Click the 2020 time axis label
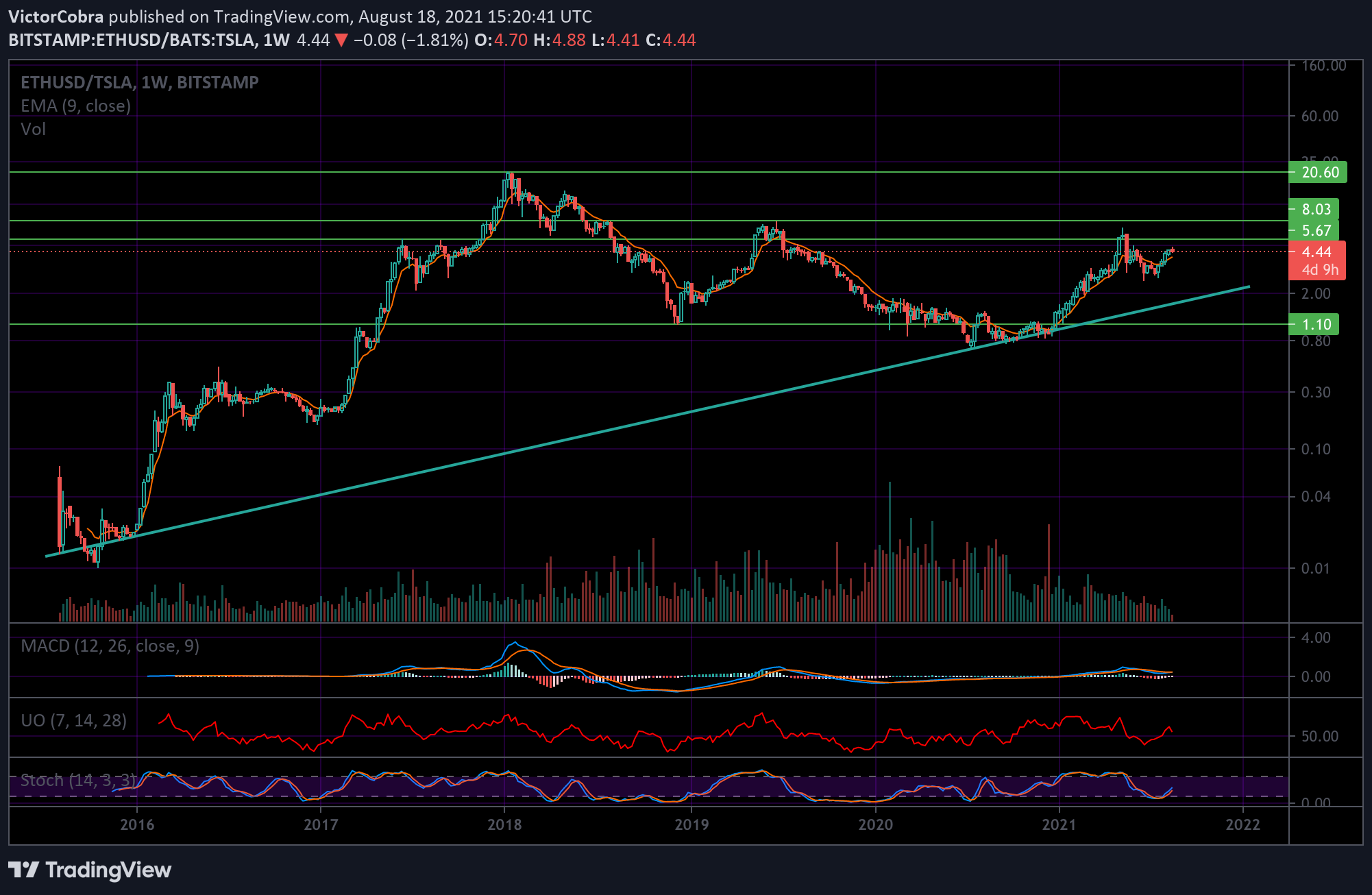This screenshot has width=1372, height=895. point(876,824)
